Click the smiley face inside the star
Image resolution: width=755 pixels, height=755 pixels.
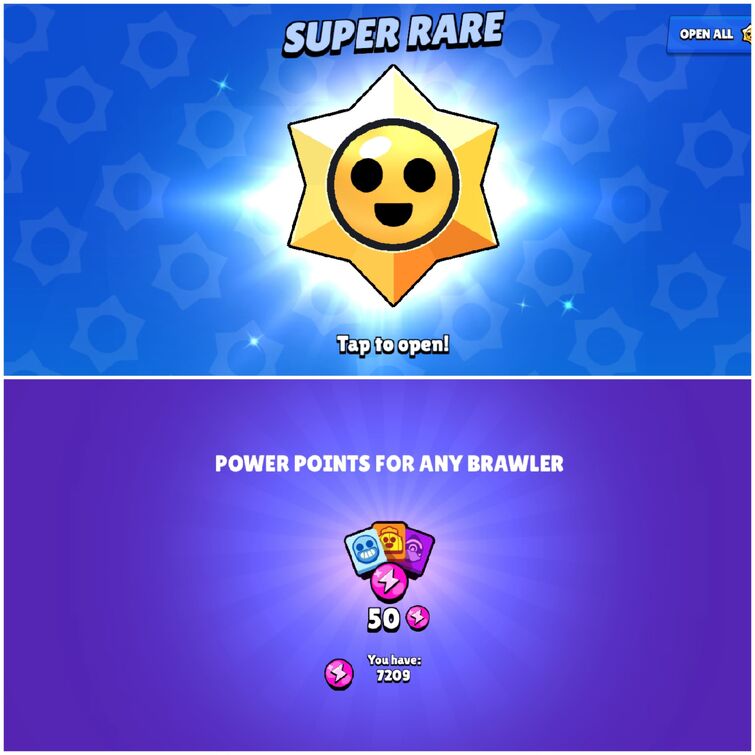(x=393, y=184)
